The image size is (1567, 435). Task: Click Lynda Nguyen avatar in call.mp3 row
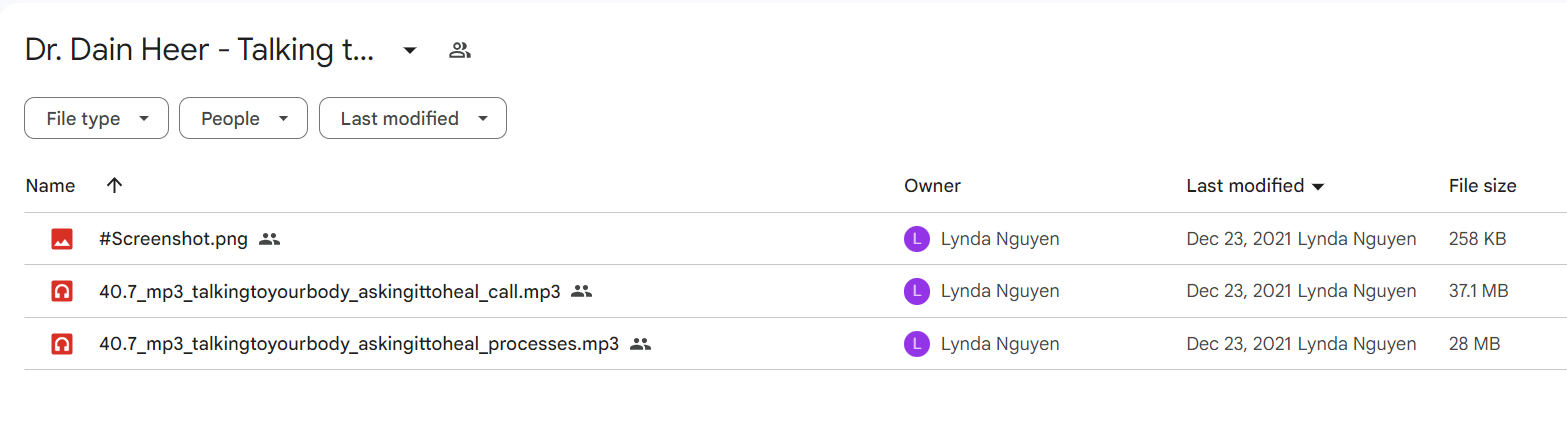click(917, 292)
